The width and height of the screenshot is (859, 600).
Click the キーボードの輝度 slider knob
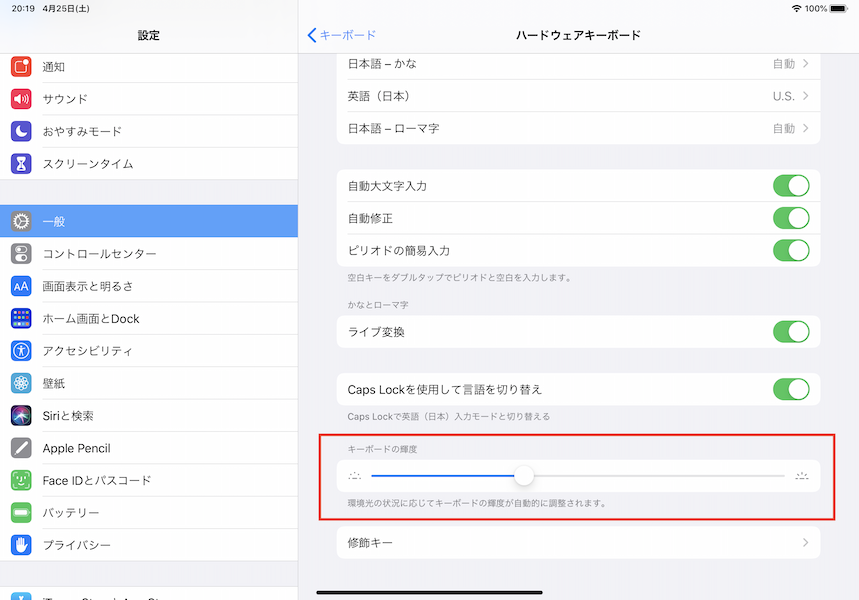click(x=523, y=476)
